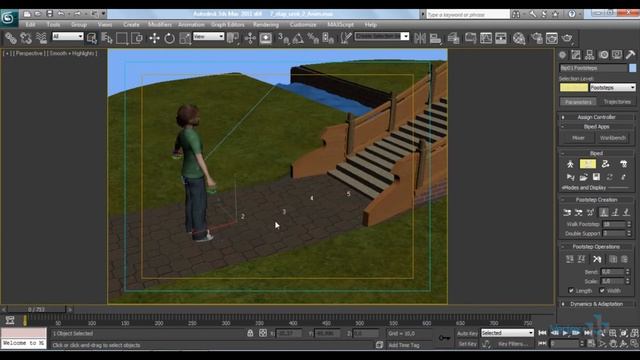Select the Link tool in main toolbar
640x360 pixels.
[x=11, y=38]
